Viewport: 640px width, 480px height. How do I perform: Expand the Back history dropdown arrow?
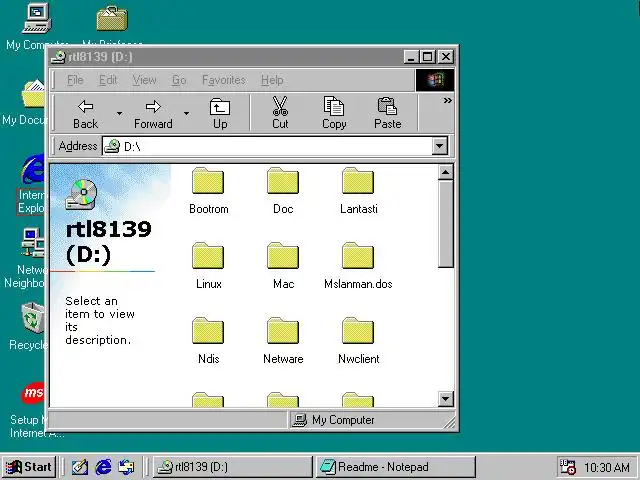(x=119, y=113)
